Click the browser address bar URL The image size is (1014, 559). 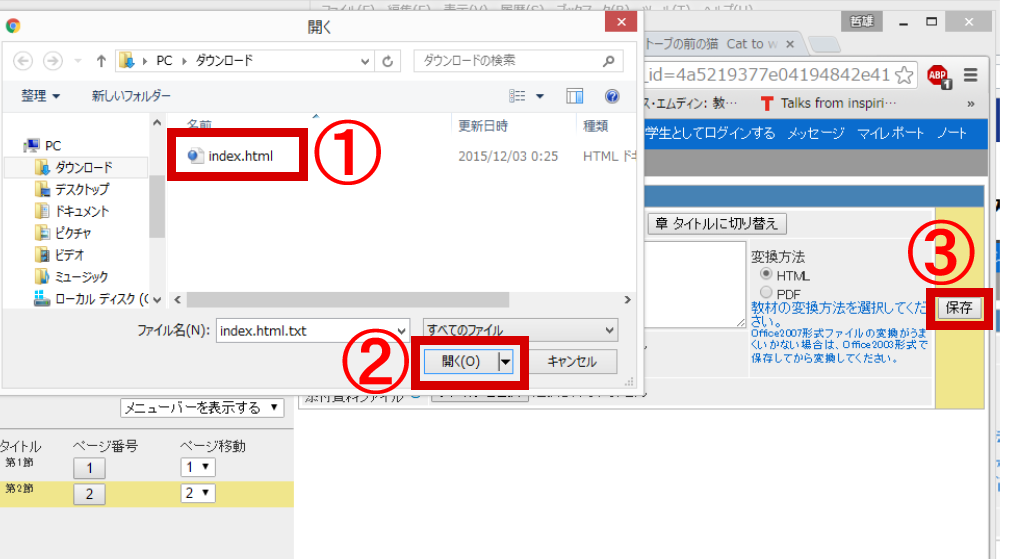(768, 75)
